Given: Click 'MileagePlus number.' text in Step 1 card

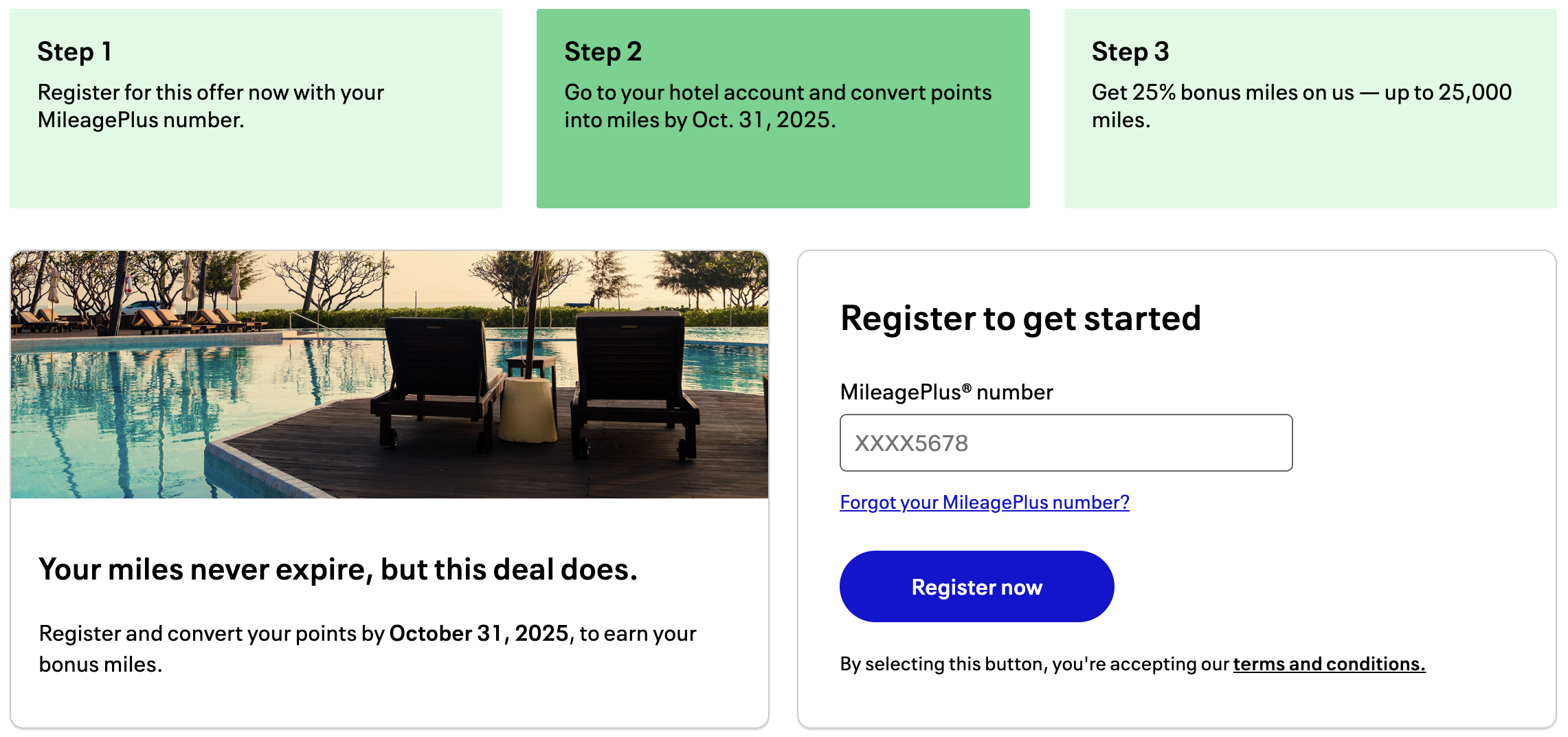Looking at the screenshot, I should pyautogui.click(x=141, y=120).
